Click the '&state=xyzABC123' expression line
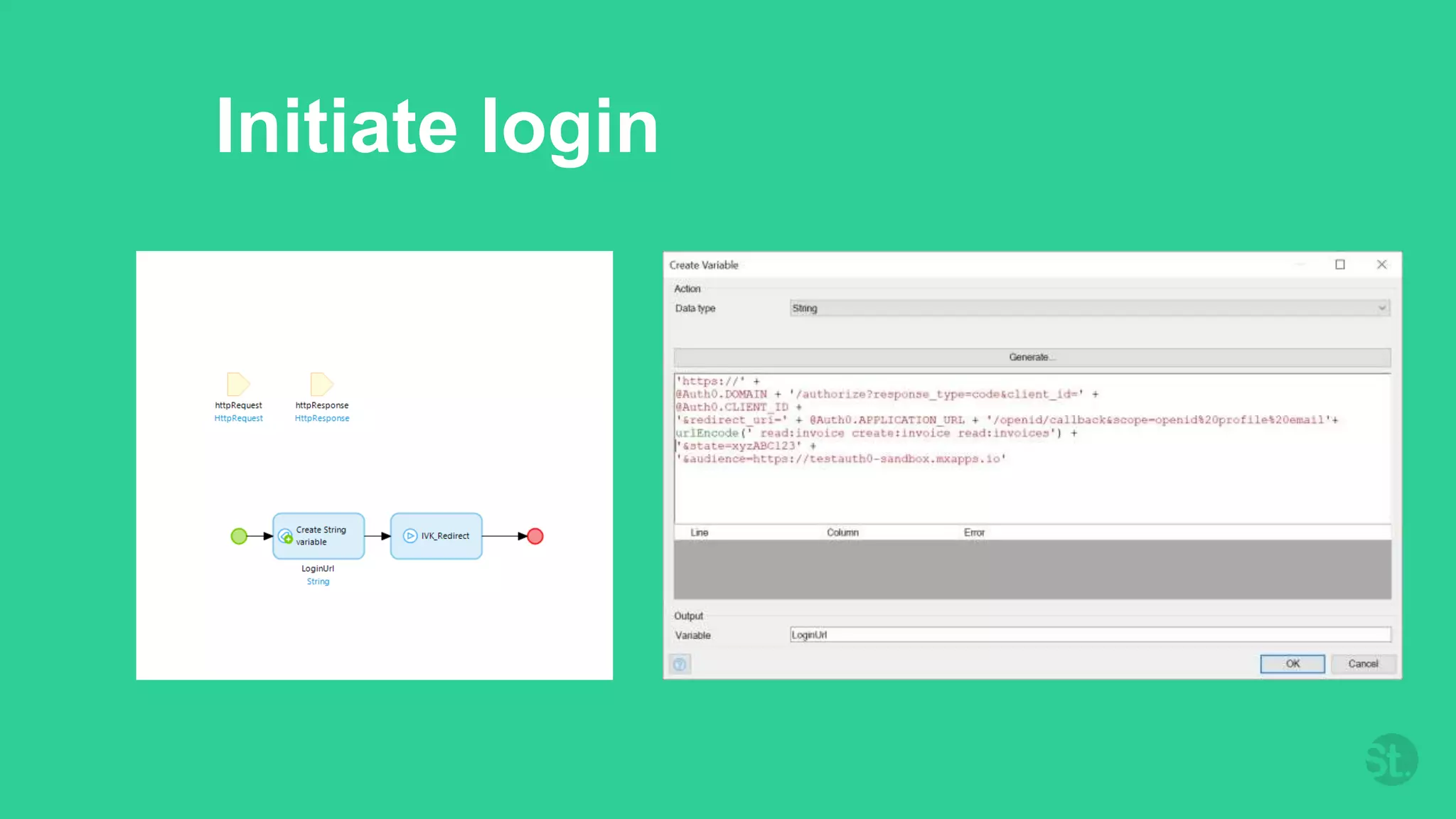 pos(746,446)
